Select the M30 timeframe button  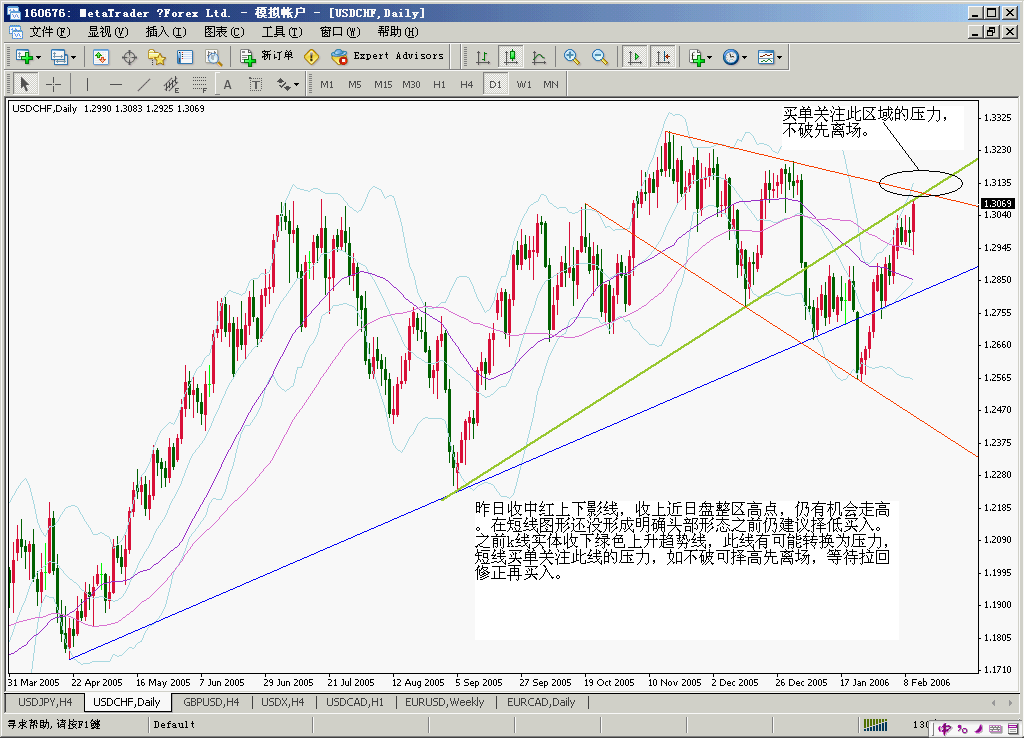[x=411, y=84]
